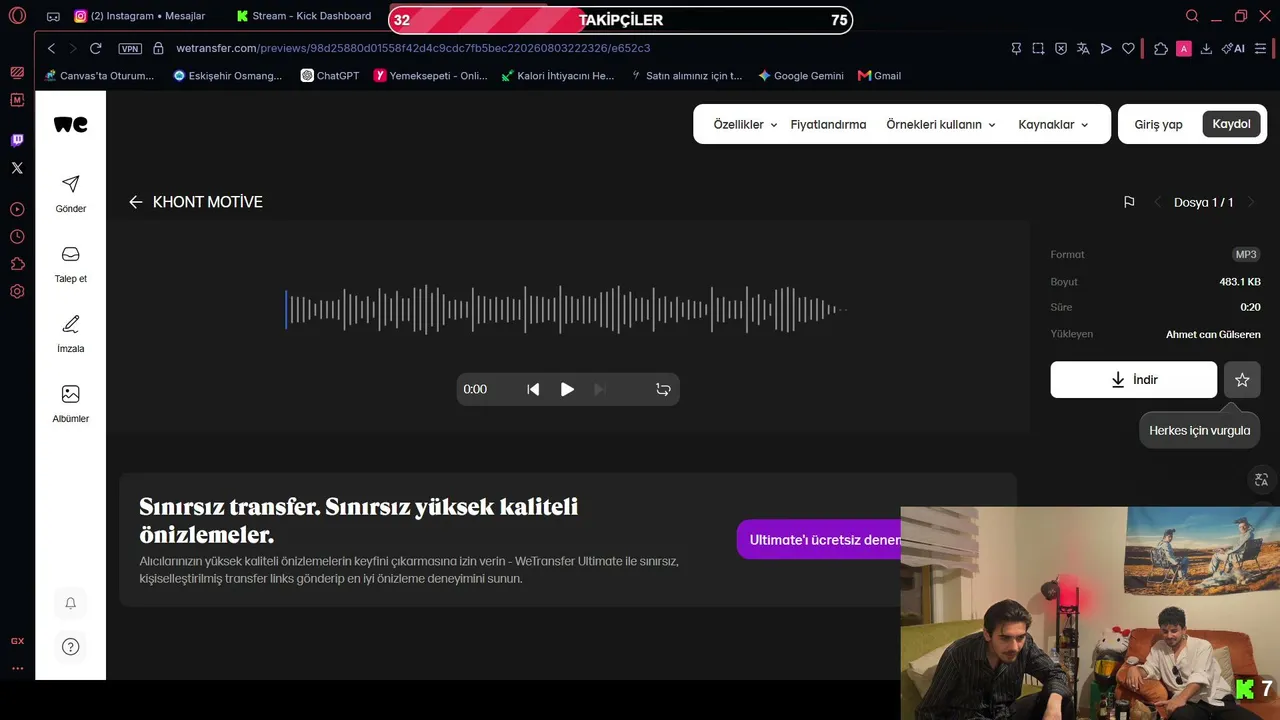Switch to the Stream - Kick Dashboard tab

coord(304,16)
